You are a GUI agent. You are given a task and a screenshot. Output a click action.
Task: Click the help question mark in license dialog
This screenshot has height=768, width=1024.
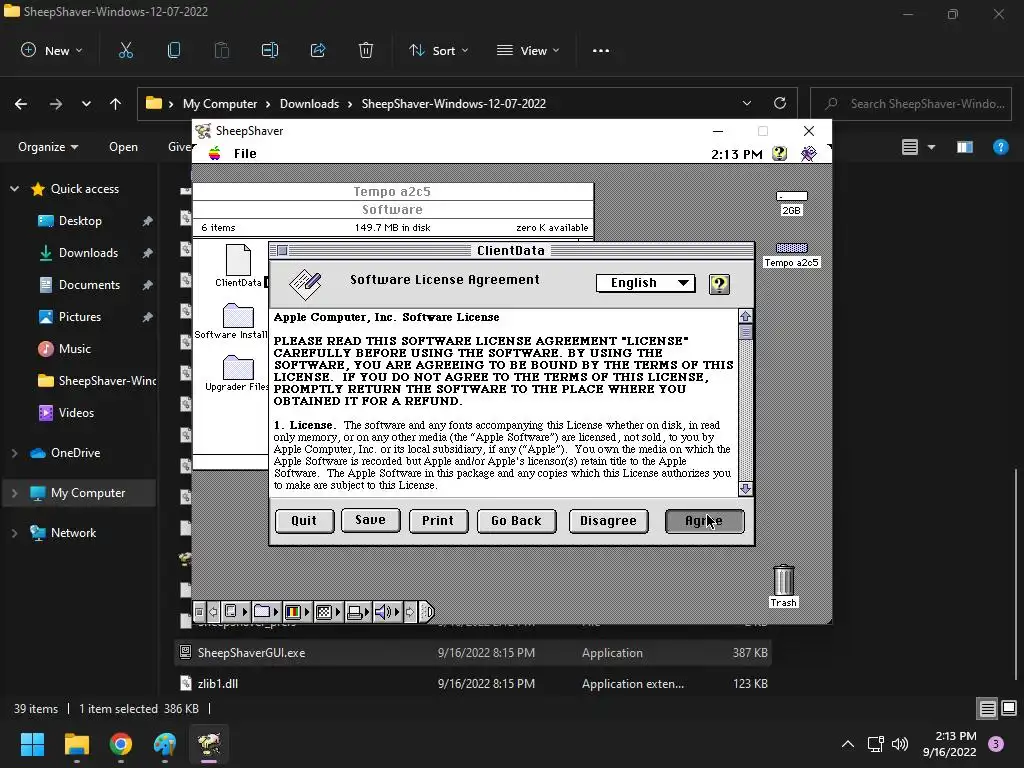point(719,284)
